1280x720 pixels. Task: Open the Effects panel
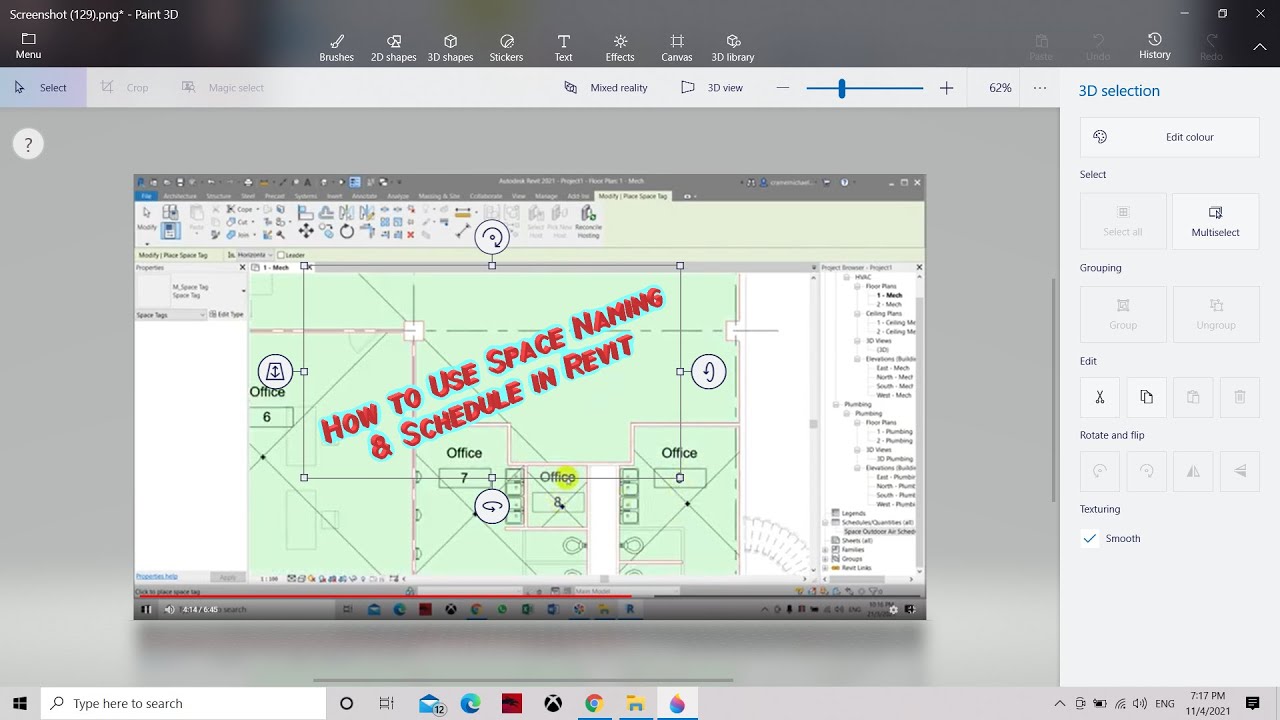(620, 48)
